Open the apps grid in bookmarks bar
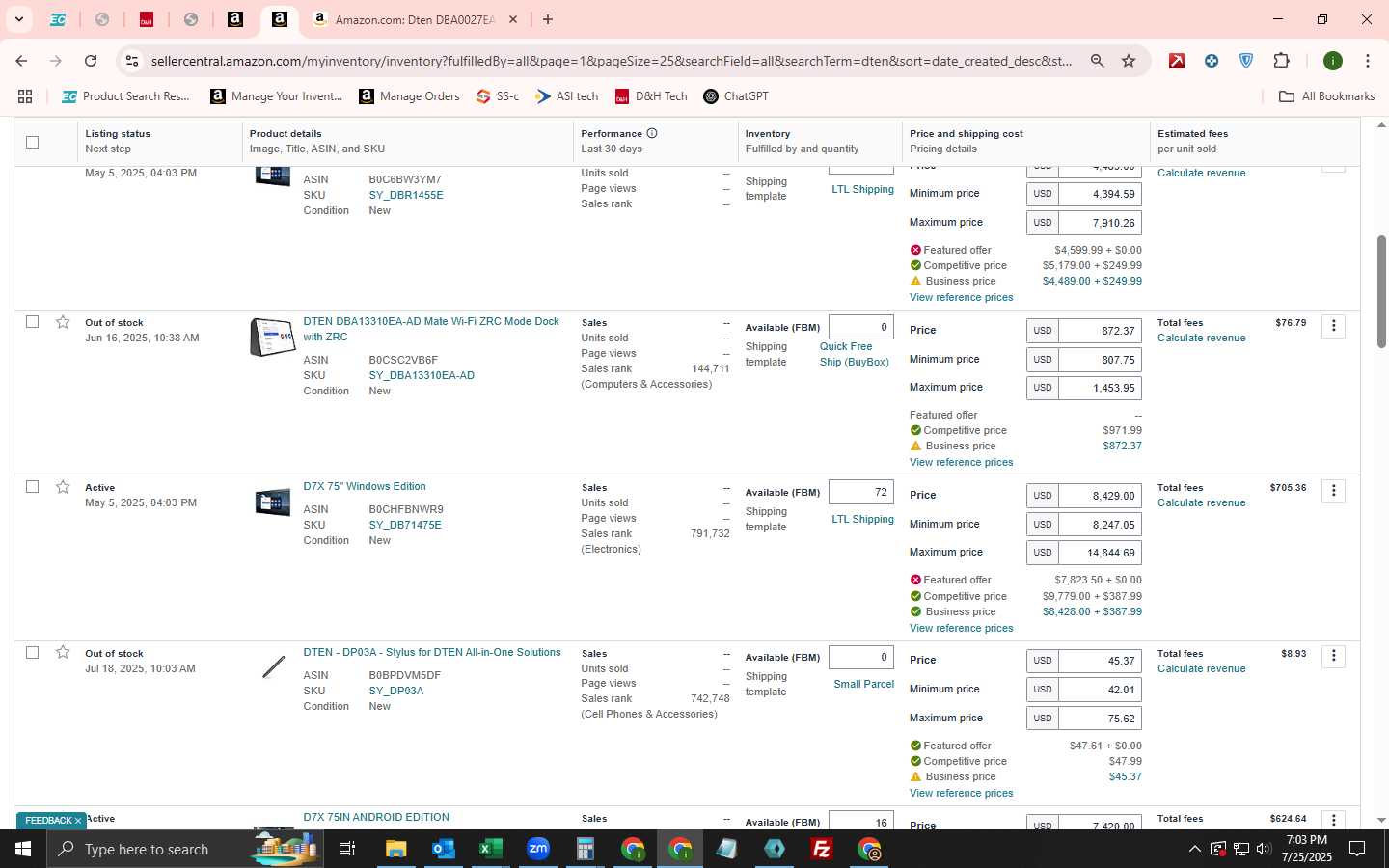1389x868 pixels. [25, 96]
